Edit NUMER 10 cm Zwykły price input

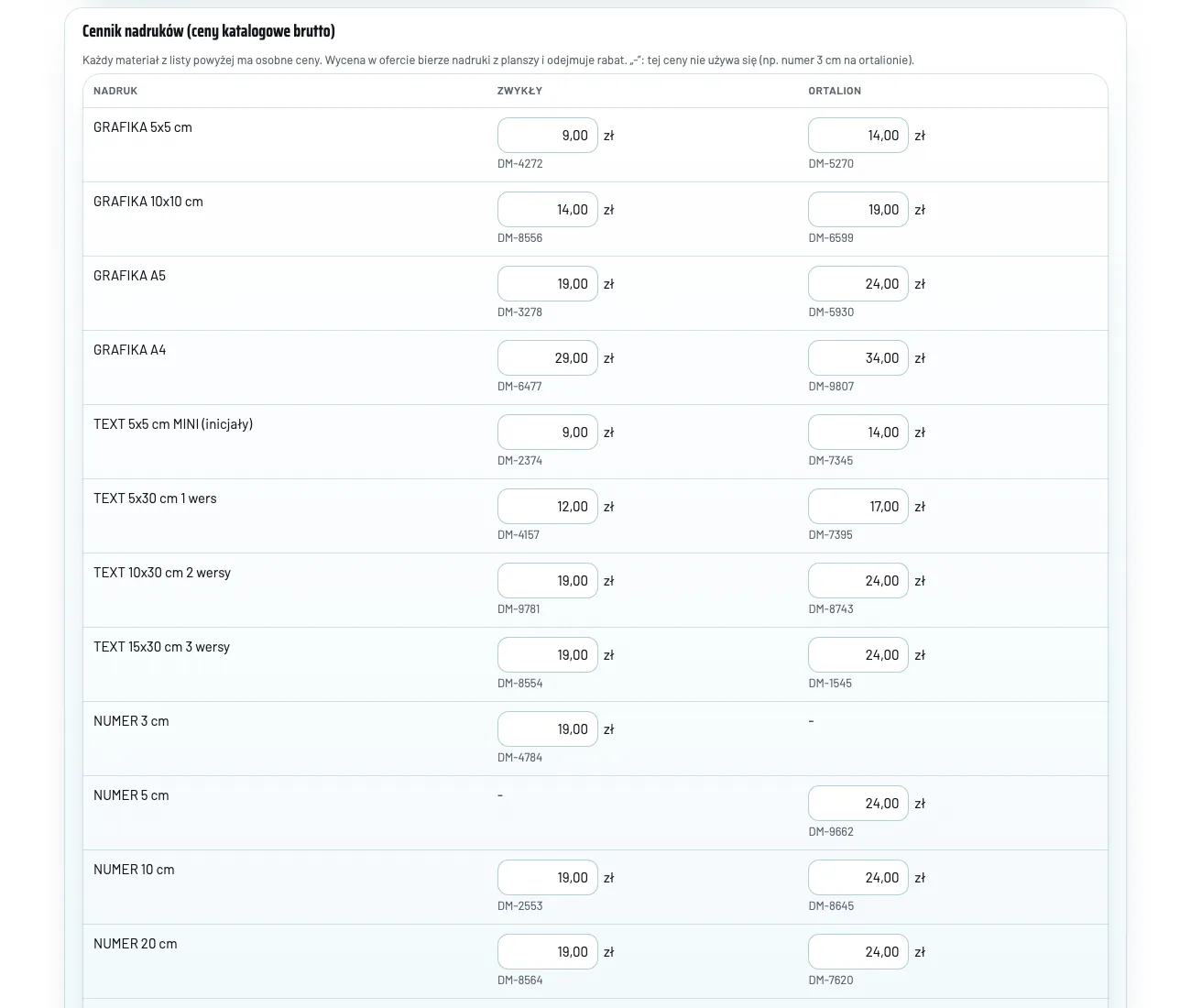tap(548, 878)
